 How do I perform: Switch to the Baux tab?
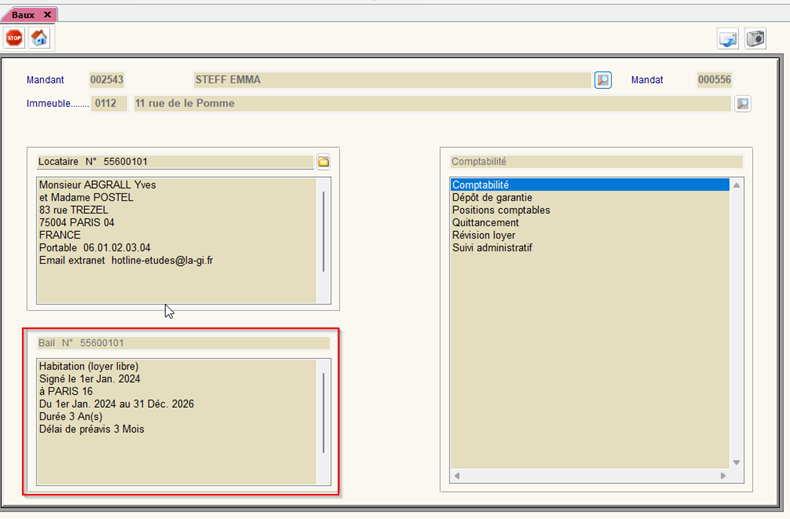23,15
